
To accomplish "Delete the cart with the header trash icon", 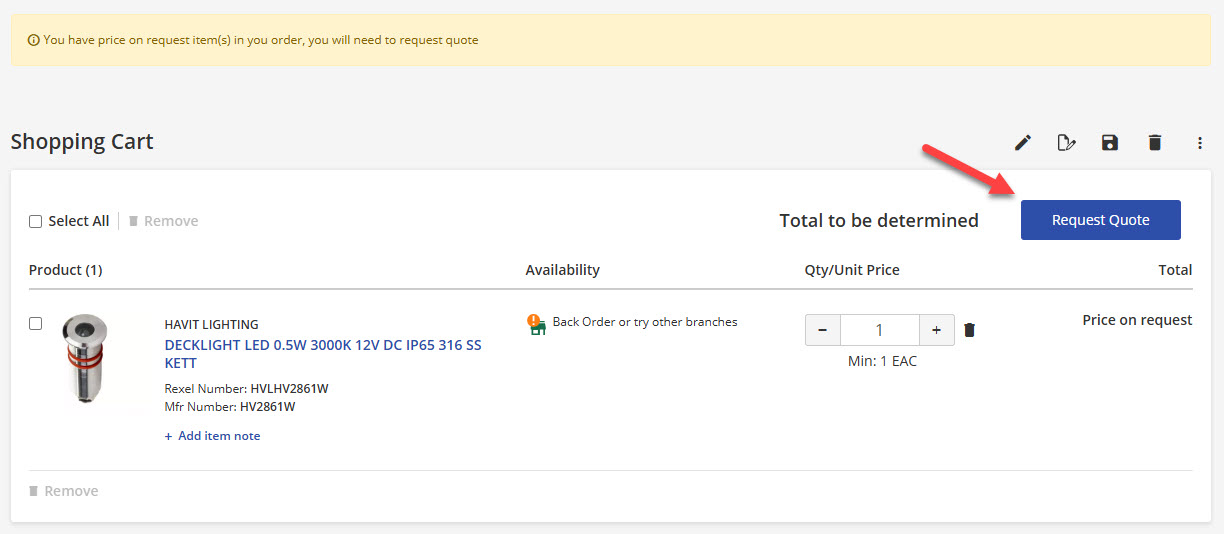I will [x=1155, y=143].
